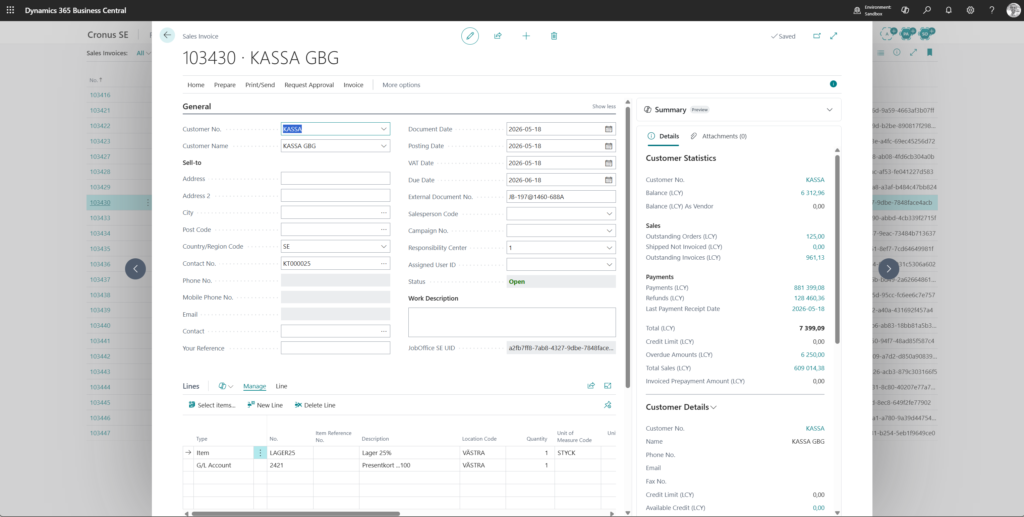This screenshot has height=517, width=1024.
Task: Open Customer No. dropdown
Action: point(383,129)
